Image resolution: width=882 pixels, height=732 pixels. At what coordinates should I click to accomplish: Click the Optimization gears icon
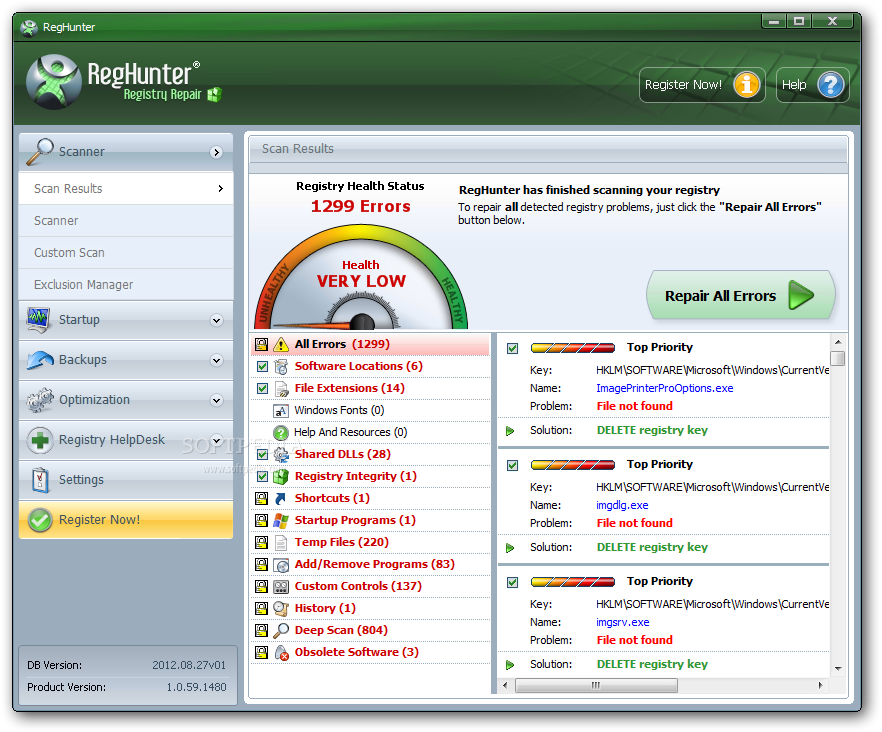click(x=39, y=400)
